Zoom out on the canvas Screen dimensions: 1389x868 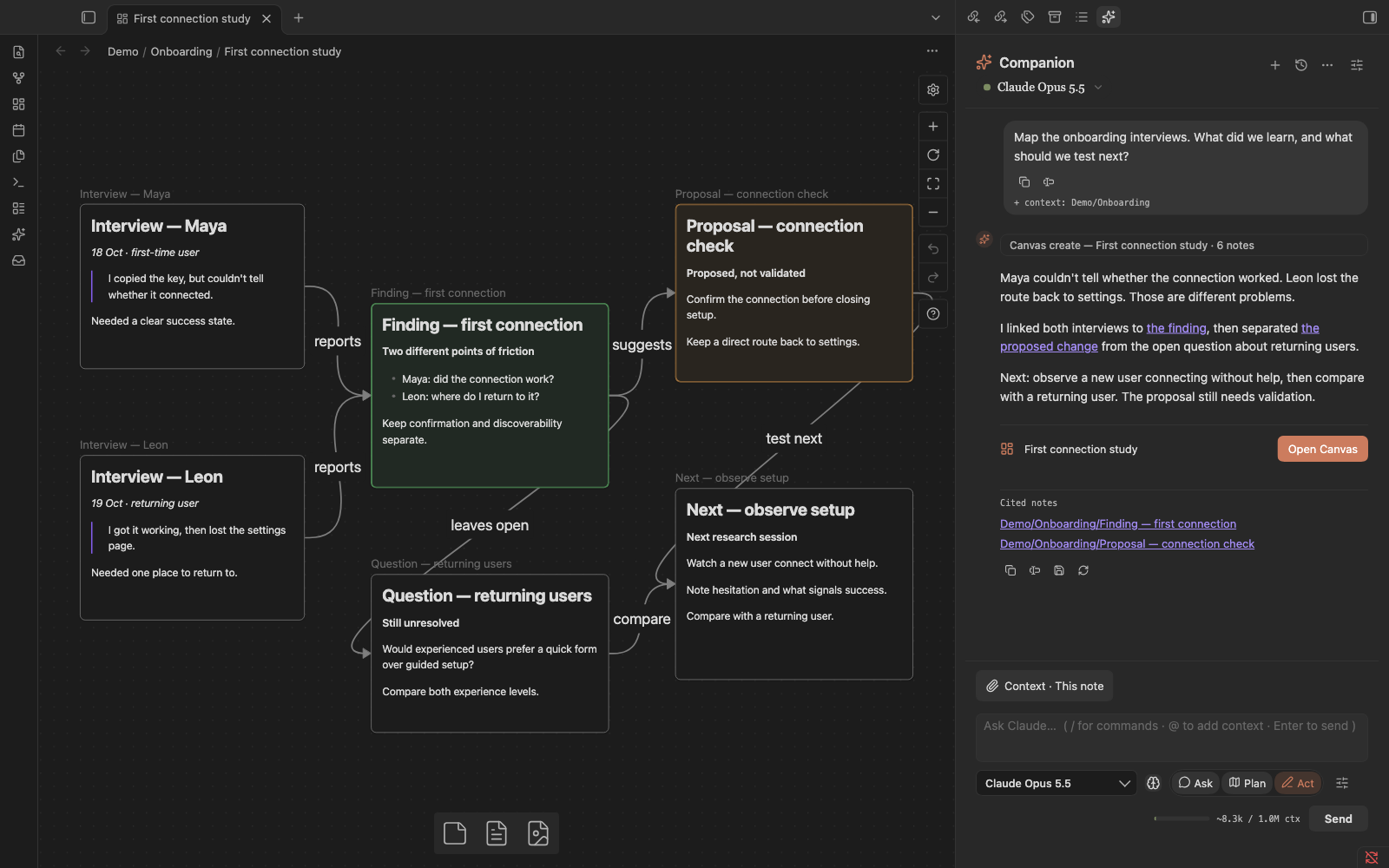point(933,213)
